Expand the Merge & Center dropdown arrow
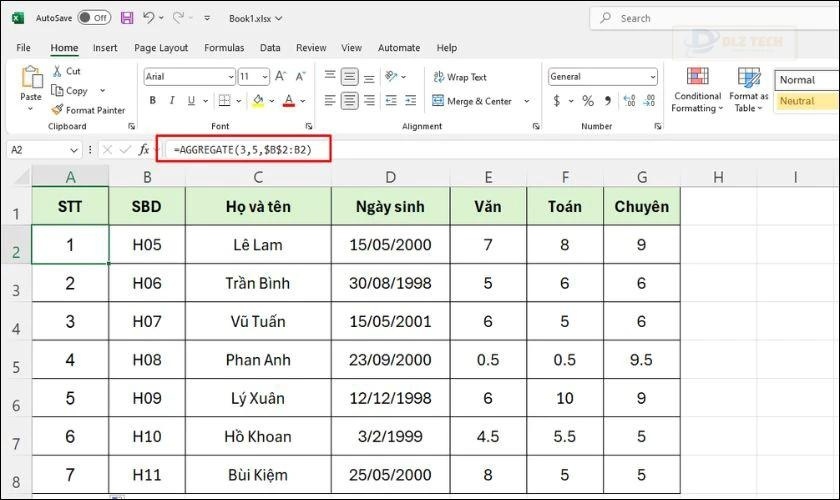This screenshot has height=500, width=840. (527, 101)
